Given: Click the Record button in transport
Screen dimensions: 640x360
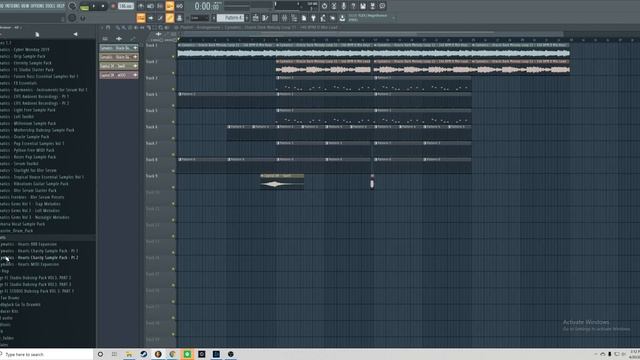Looking at the screenshot, I should coord(113,6).
